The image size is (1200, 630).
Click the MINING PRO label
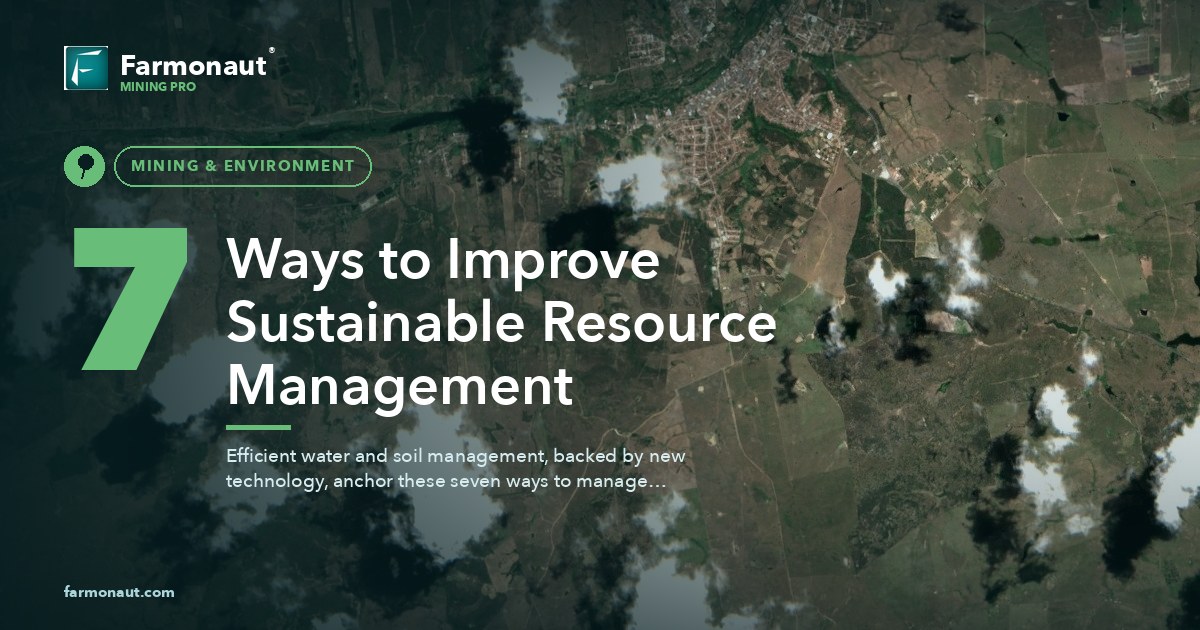pyautogui.click(x=158, y=87)
